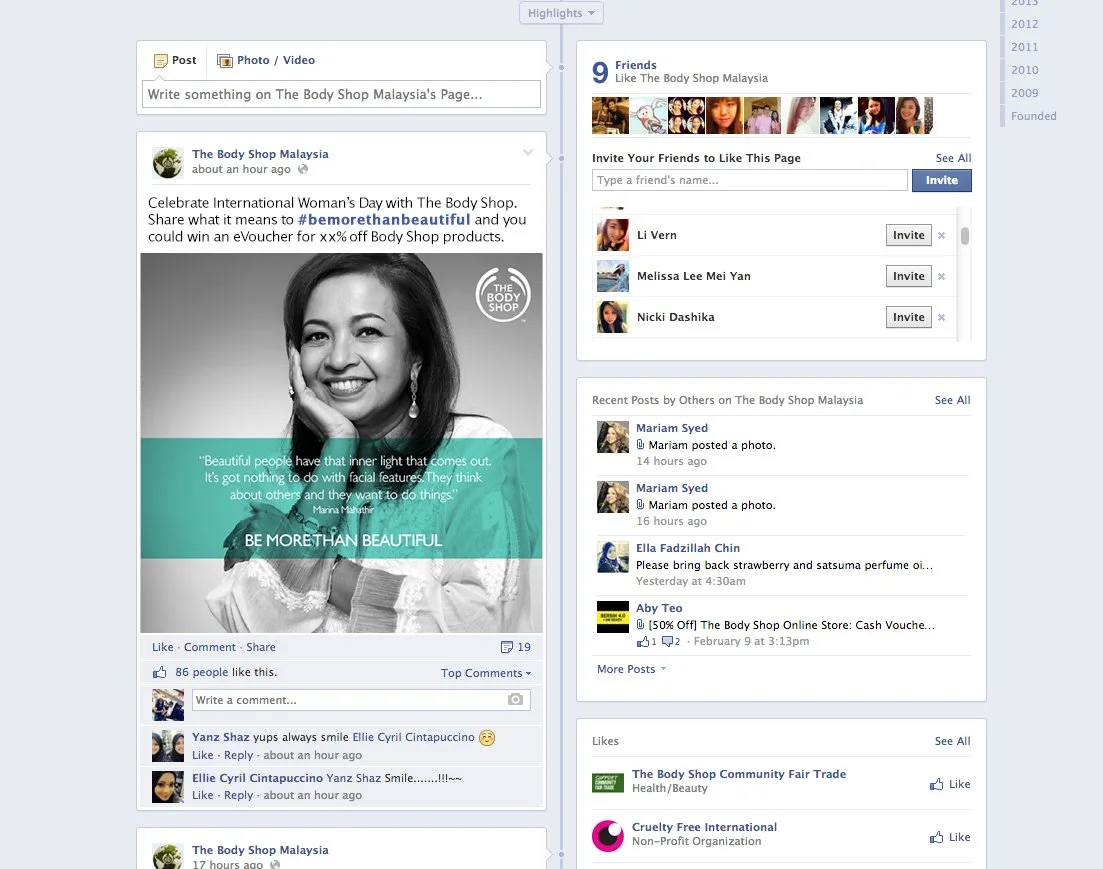
Task: Click the thumbs-up icon beside 86 people
Action: tap(160, 672)
